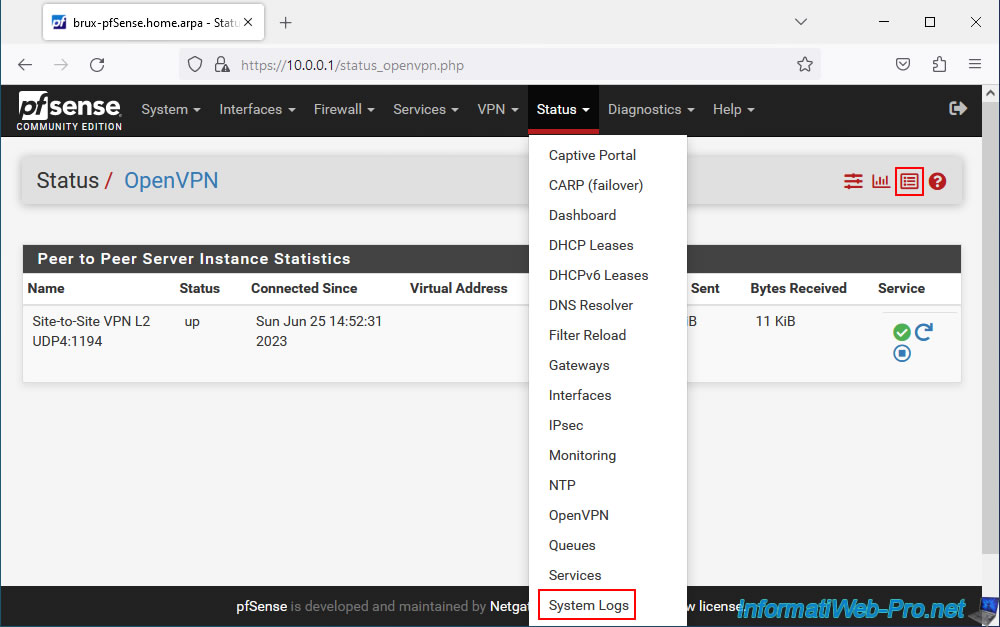Viewport: 1000px width, 627px height.
Task: Open Dashboard from Status menu
Action: (582, 216)
